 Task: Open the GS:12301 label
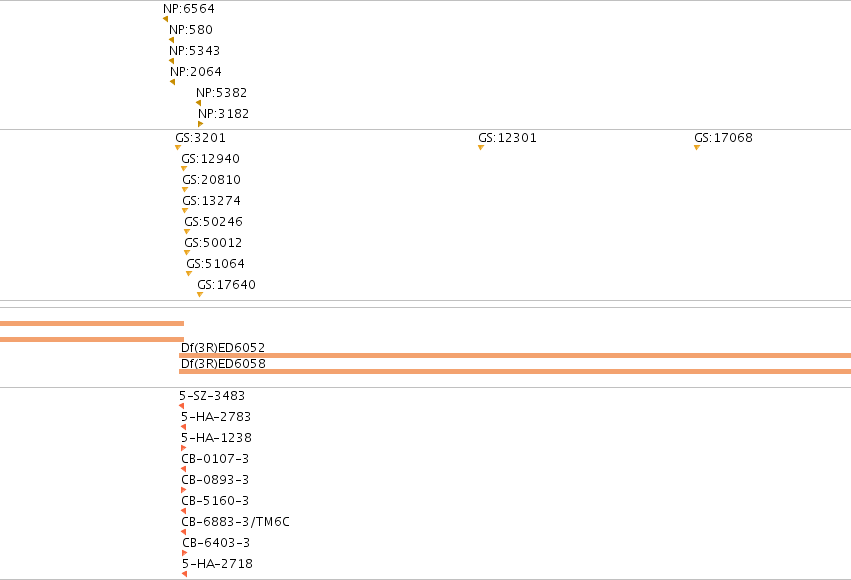pos(507,138)
